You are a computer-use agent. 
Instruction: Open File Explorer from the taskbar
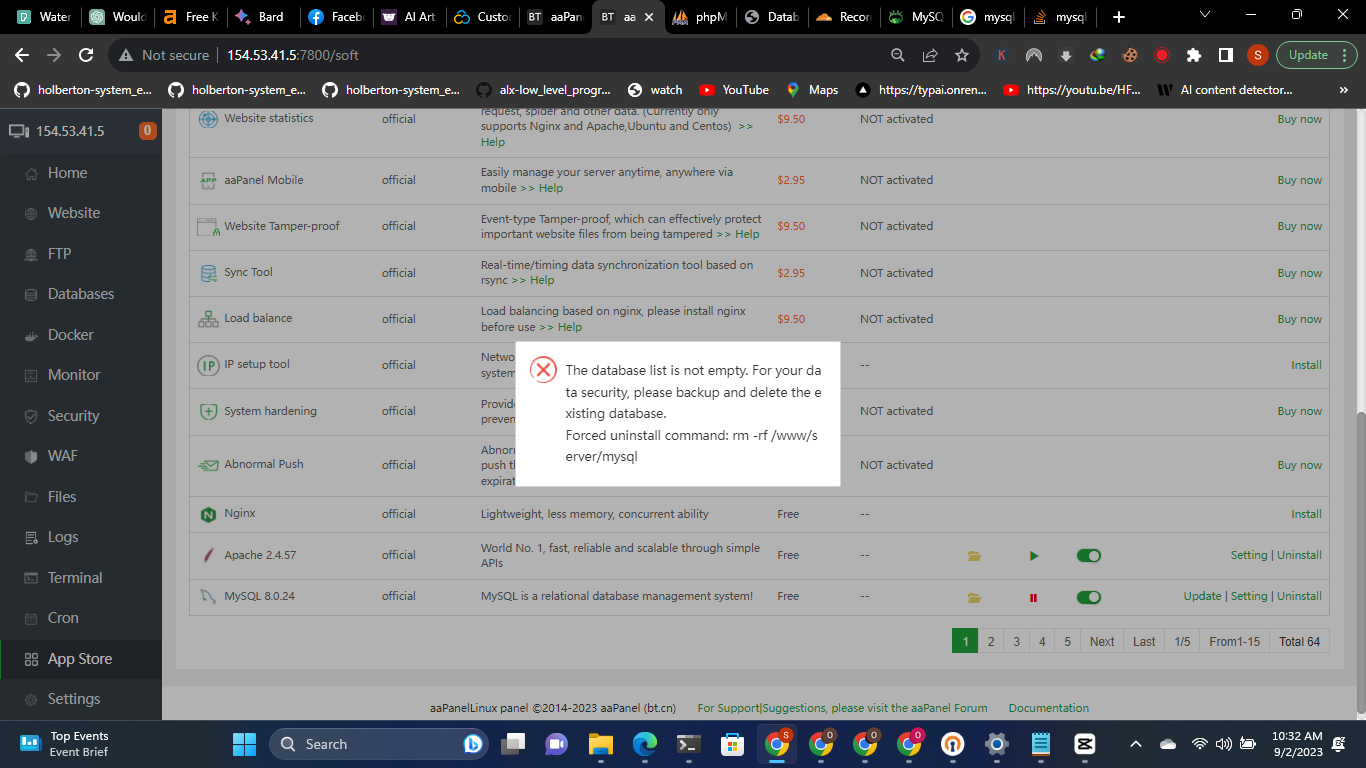[600, 744]
